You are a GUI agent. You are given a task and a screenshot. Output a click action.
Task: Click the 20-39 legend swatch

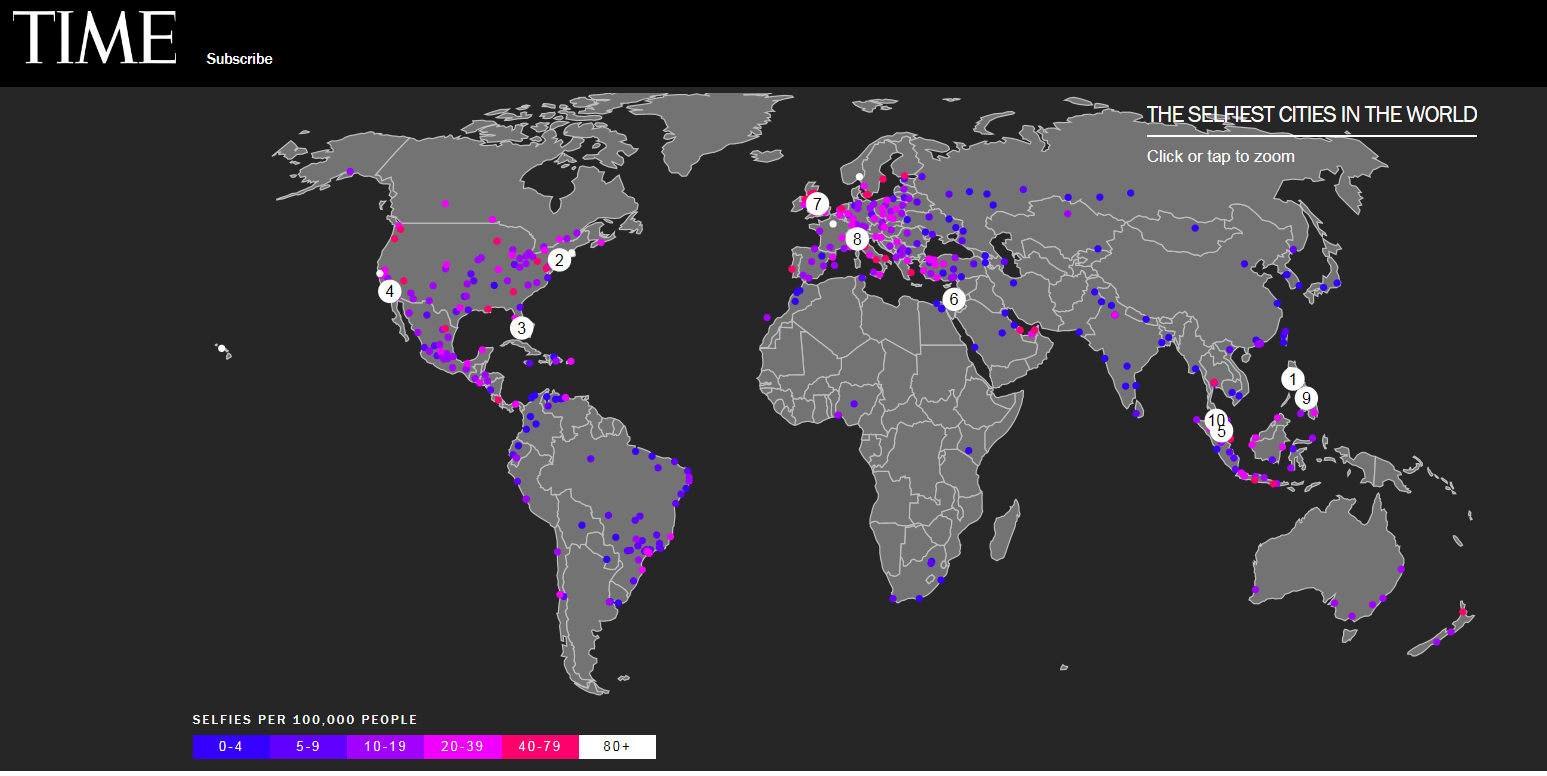coord(462,747)
